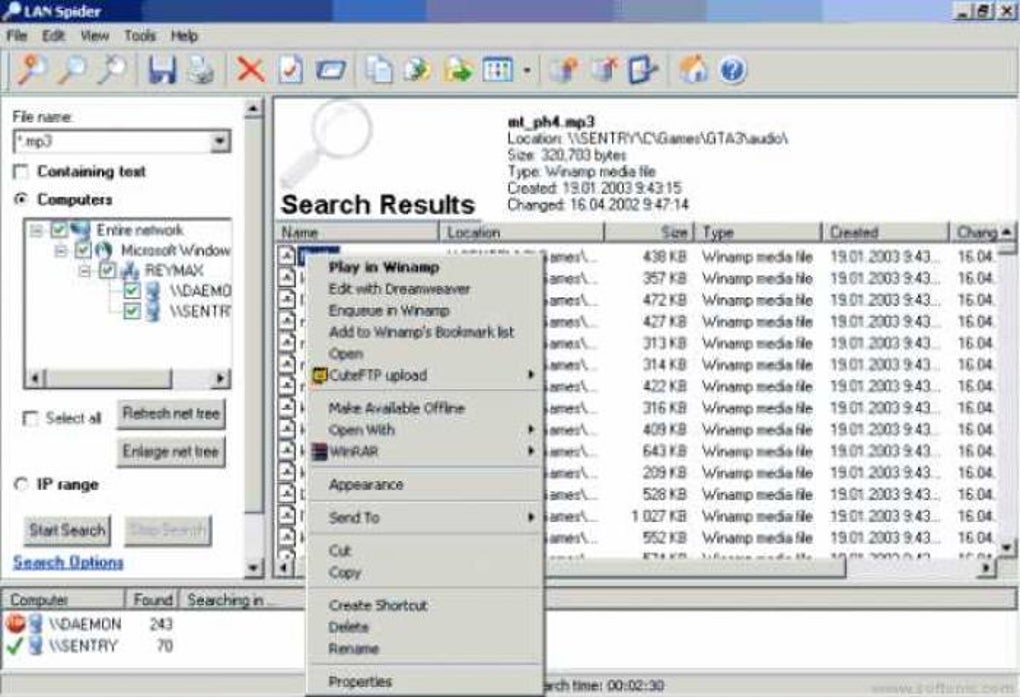Click the Enlarge net tree button
1020x697 pixels.
171,452
